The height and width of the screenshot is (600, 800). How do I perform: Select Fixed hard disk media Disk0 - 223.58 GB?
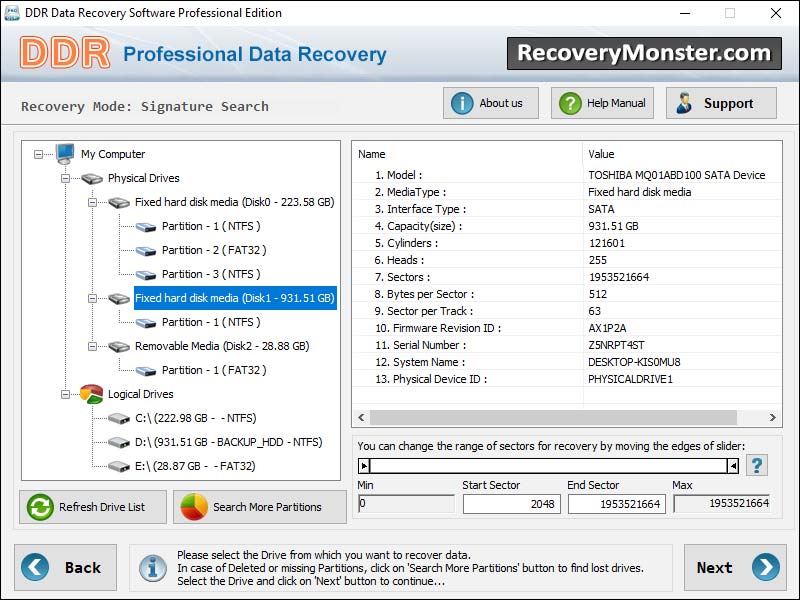click(x=235, y=202)
